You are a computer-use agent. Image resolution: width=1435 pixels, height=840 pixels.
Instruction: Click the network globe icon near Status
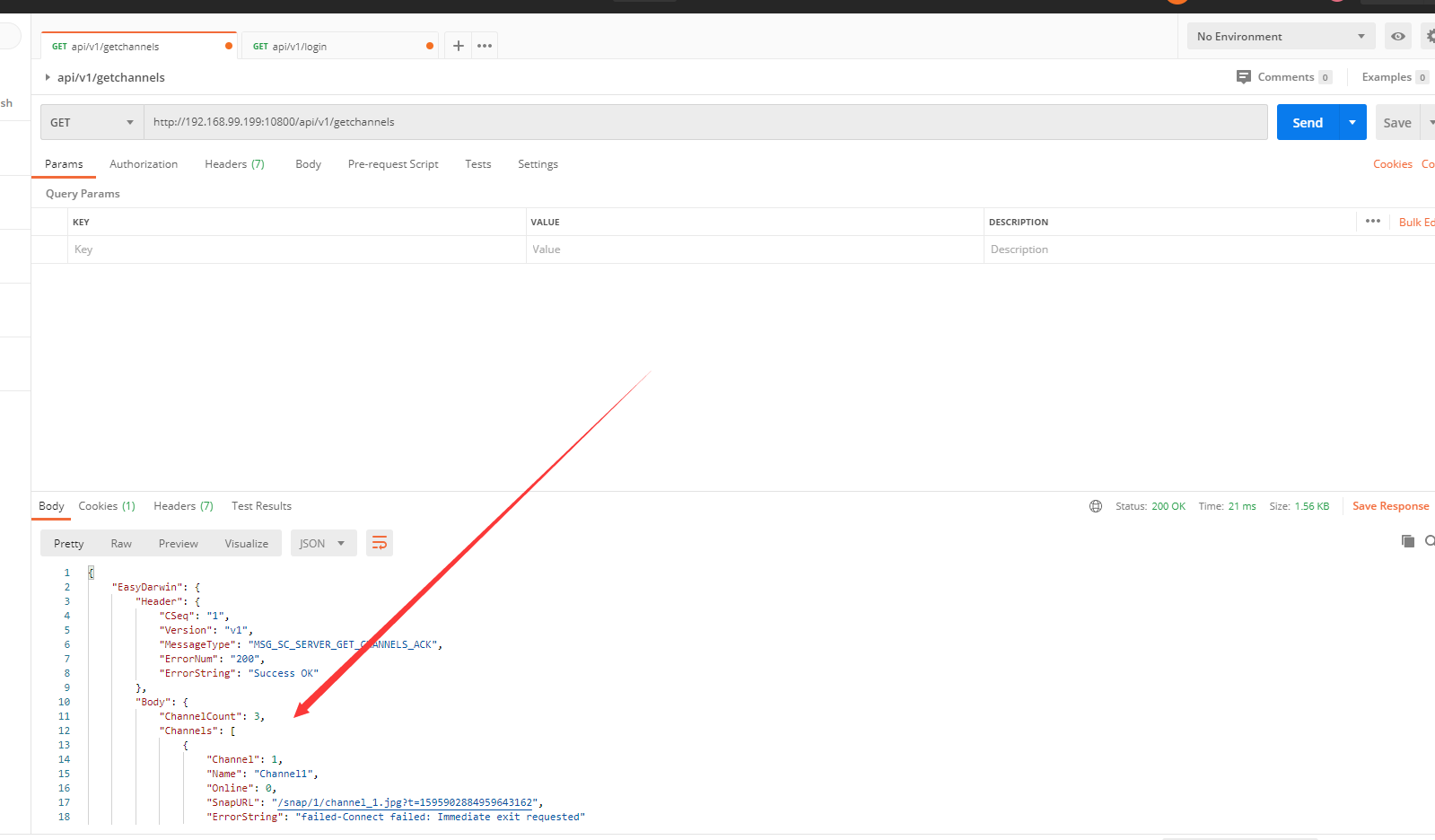pyautogui.click(x=1095, y=506)
